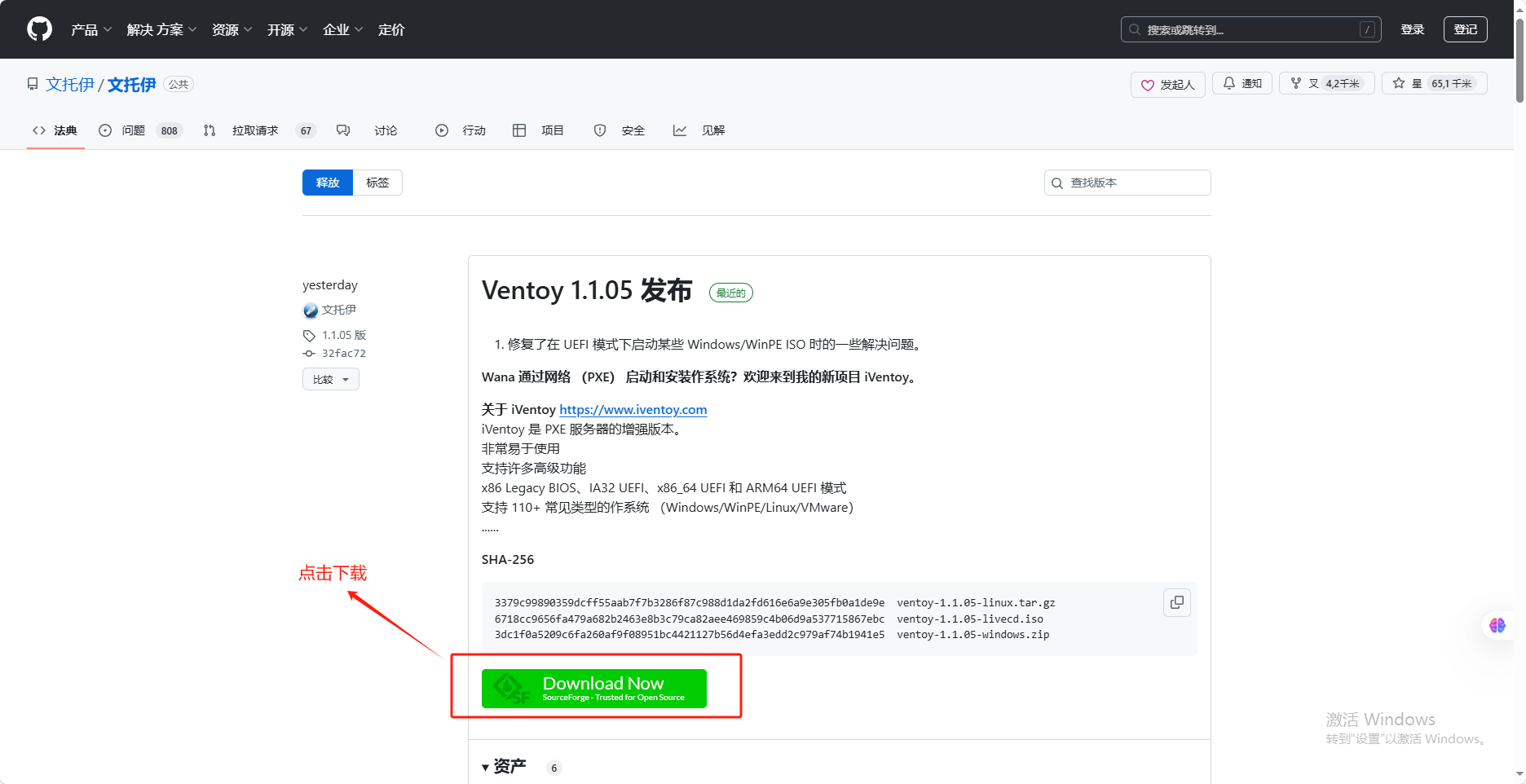The height and width of the screenshot is (784, 1526).
Task: Open the floating assistant icon at right edge
Action: pos(1497,625)
